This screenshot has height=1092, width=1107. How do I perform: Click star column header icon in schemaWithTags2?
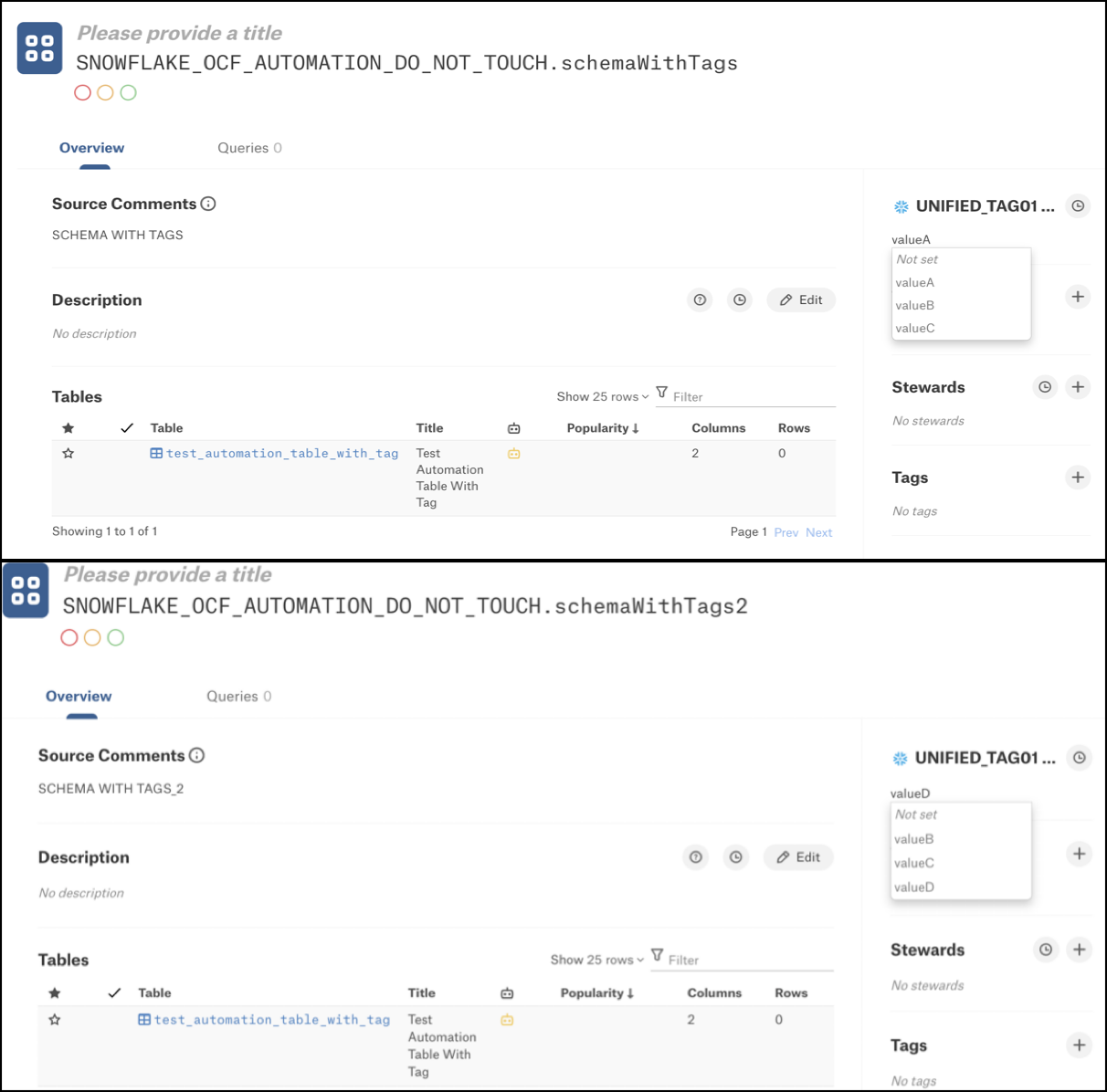(55, 992)
